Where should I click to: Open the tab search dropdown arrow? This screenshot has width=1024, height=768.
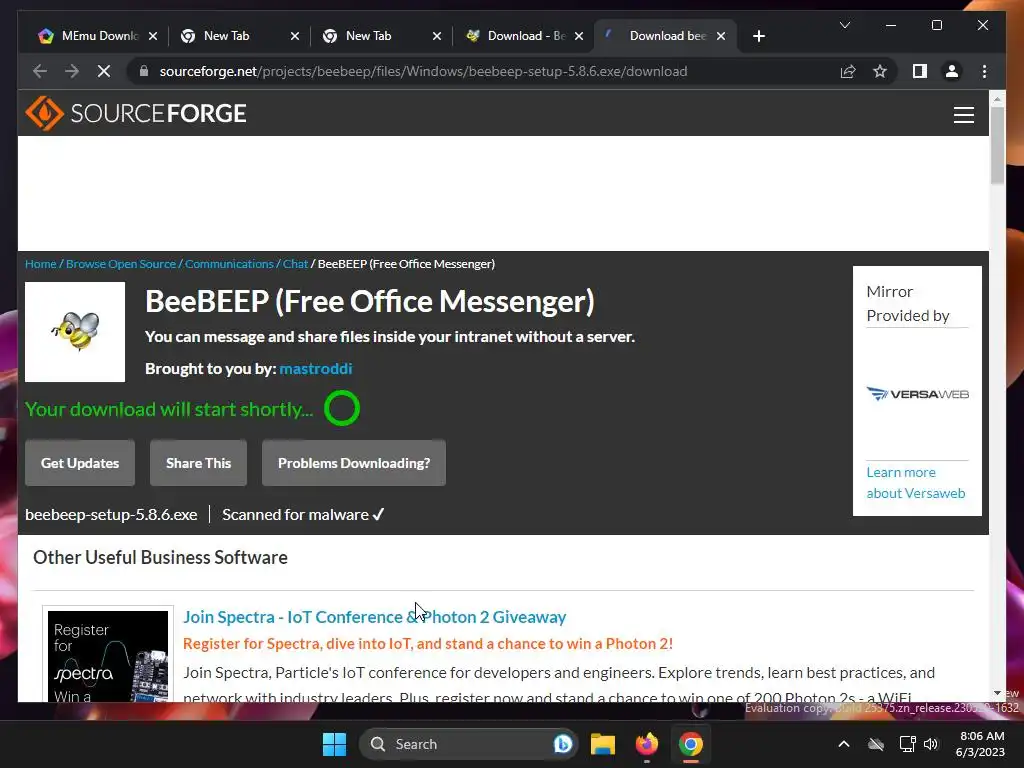coord(844,25)
